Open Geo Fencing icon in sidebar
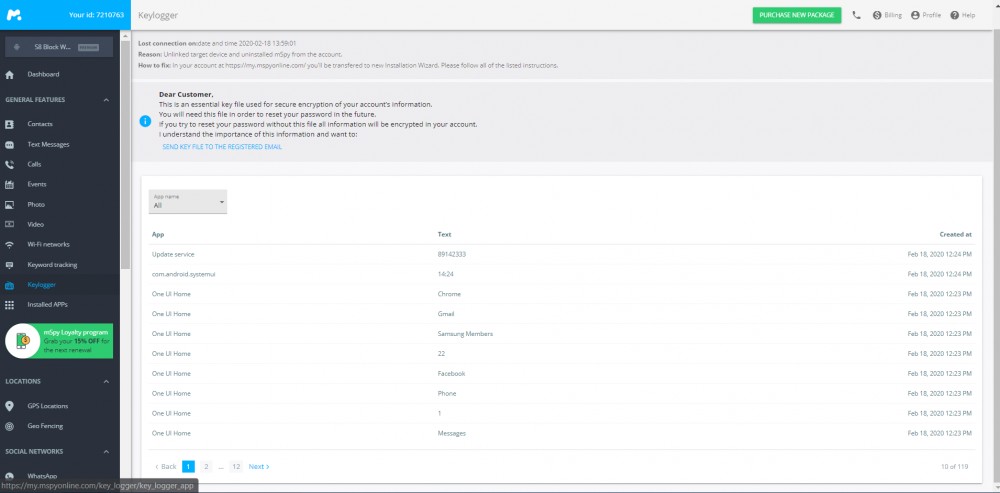Screen dimensions: 1000x493 point(10,426)
